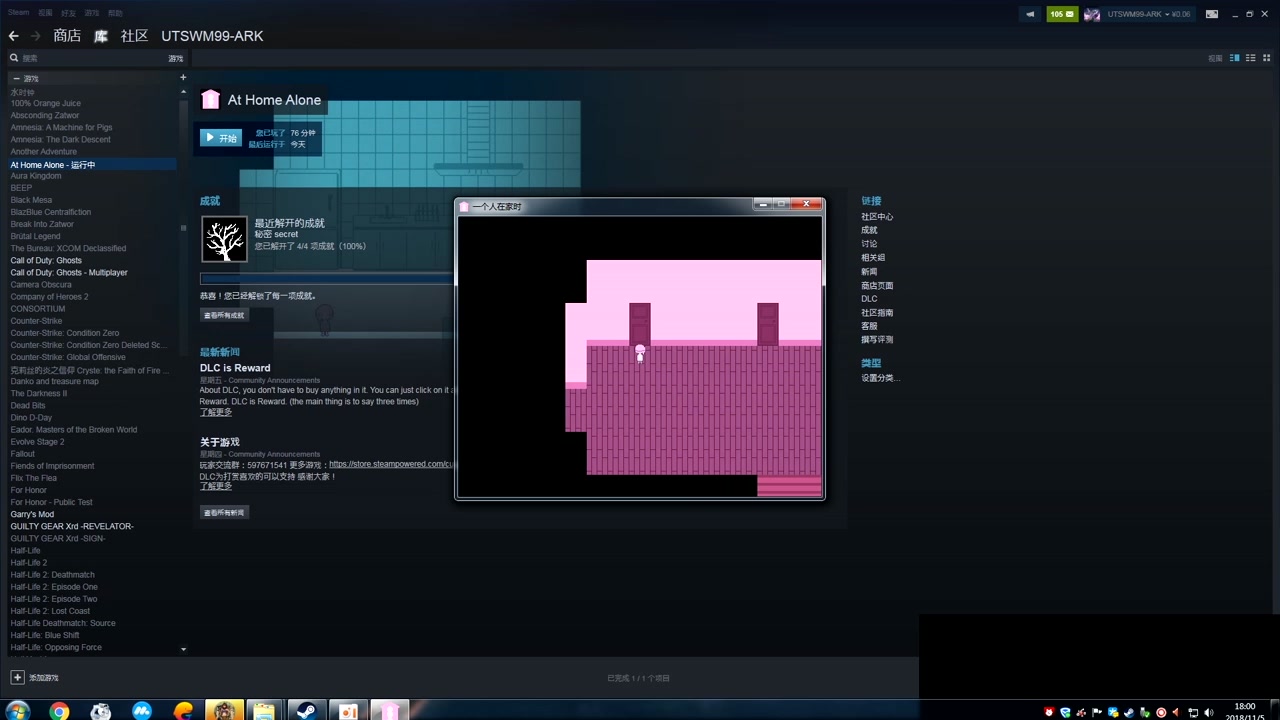1280x720 pixels.
Task: Open Chrome from the taskbar
Action: click(x=59, y=711)
